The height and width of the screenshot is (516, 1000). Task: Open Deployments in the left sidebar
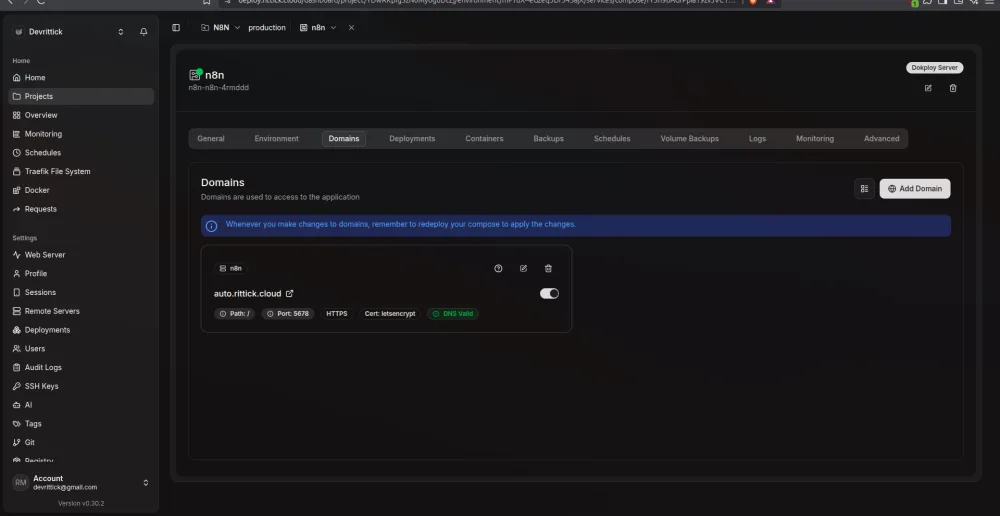click(81, 330)
